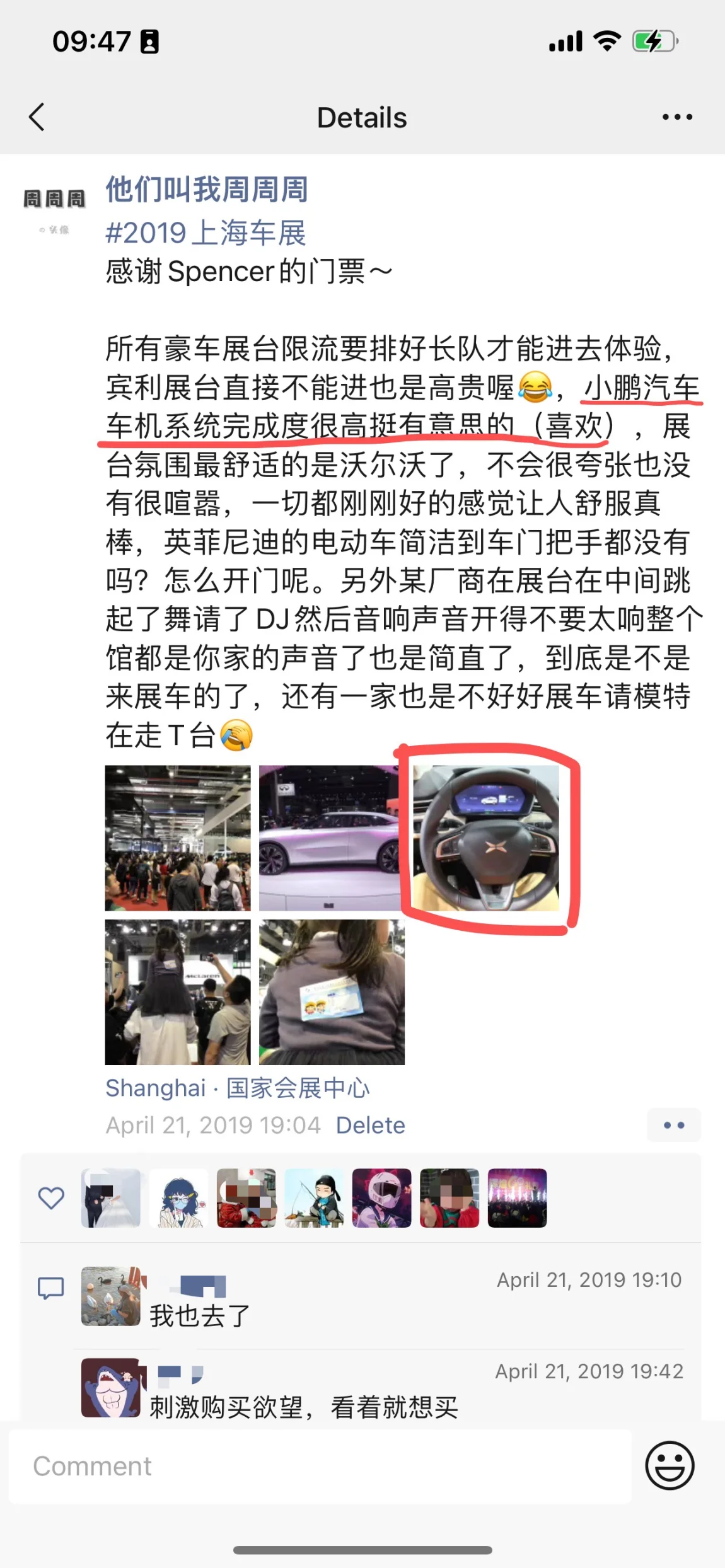The width and height of the screenshot is (725, 1568).
Task: Open the fishing cartoon liker avatar
Action: [x=314, y=1198]
